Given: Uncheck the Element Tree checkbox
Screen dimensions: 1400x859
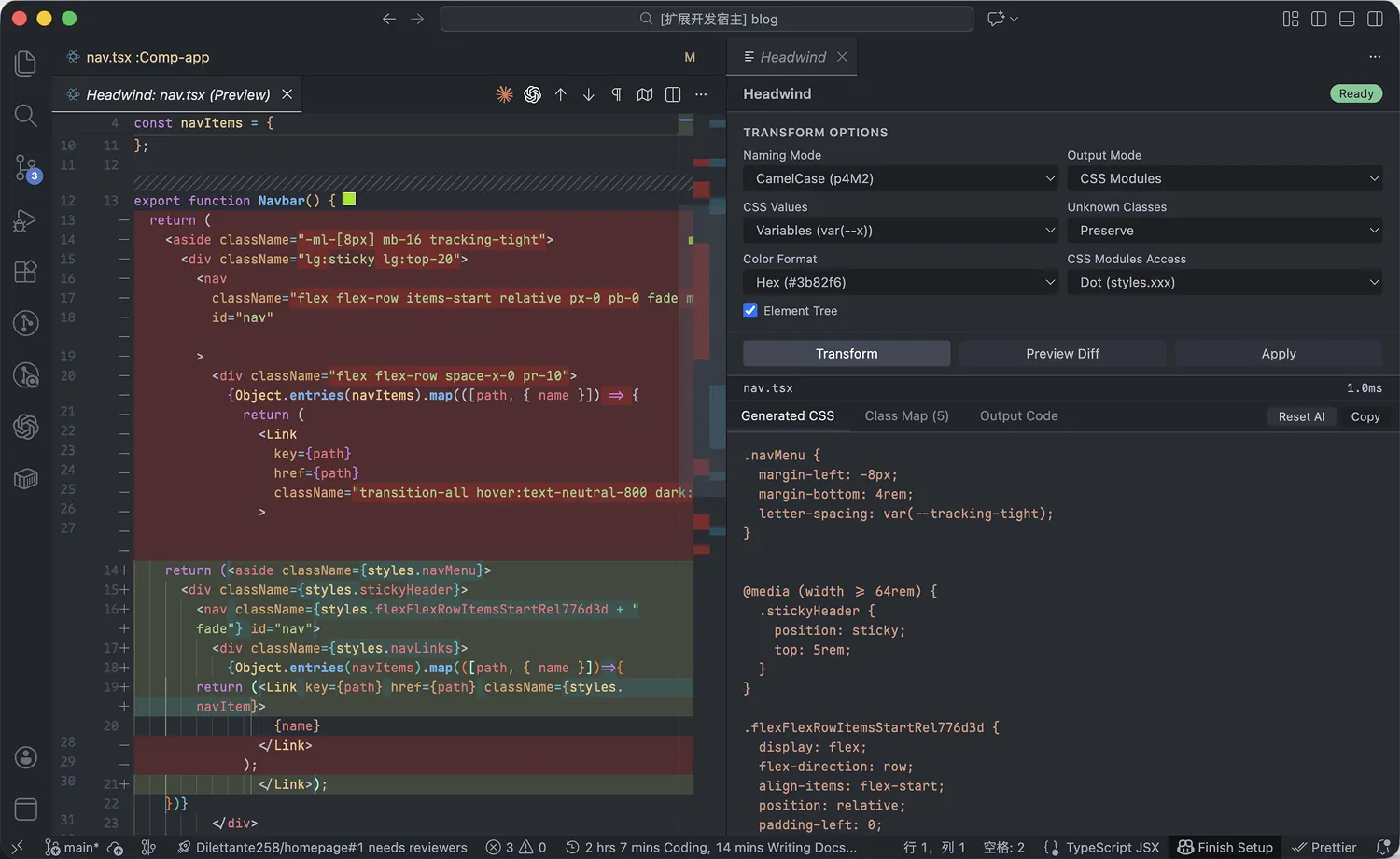Looking at the screenshot, I should tap(750, 311).
